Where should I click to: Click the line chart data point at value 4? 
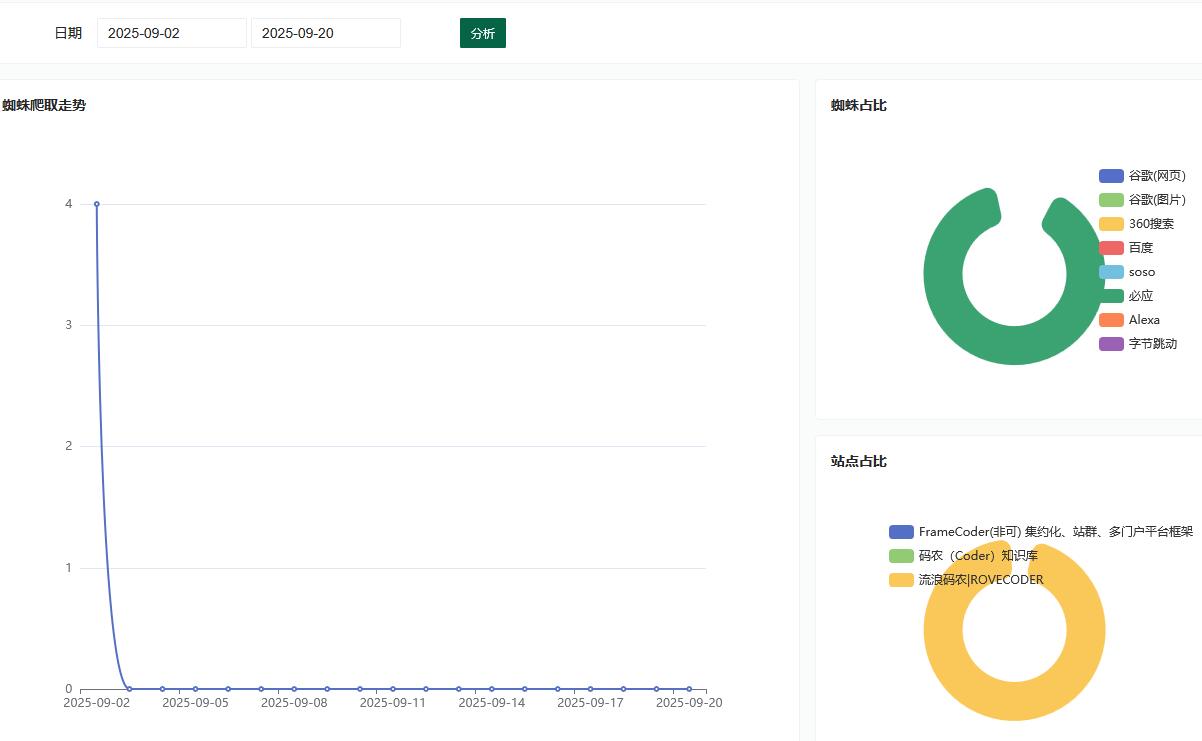(97, 204)
